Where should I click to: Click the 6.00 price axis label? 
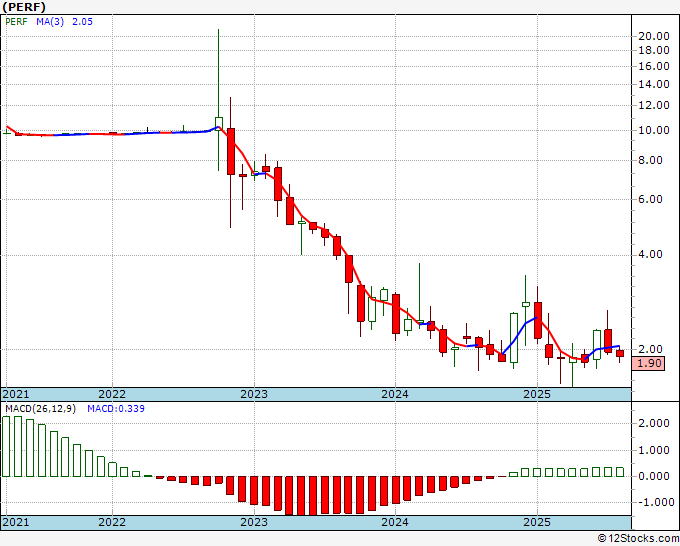coord(651,199)
